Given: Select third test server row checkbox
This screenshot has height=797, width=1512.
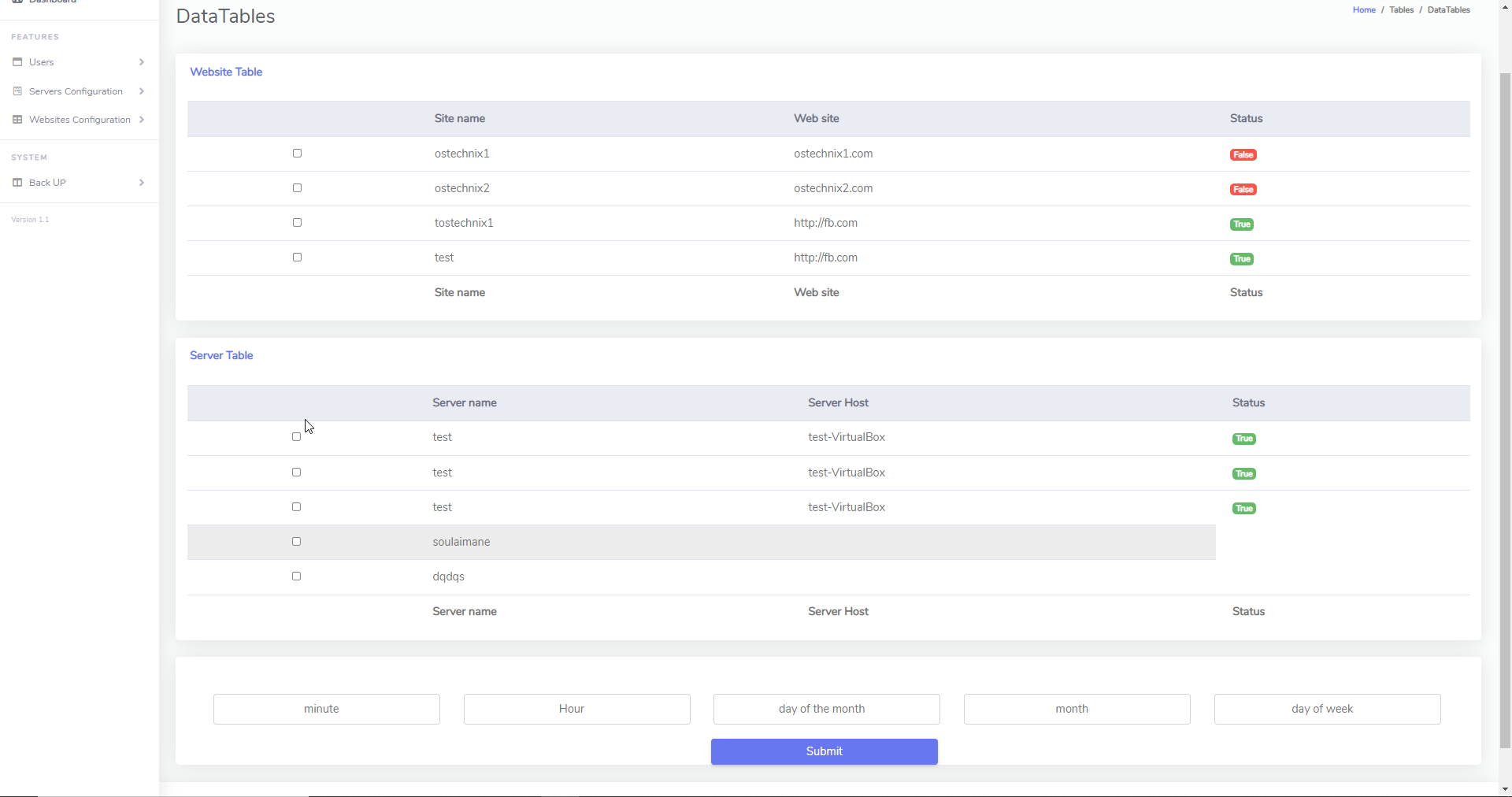Looking at the screenshot, I should (x=296, y=507).
